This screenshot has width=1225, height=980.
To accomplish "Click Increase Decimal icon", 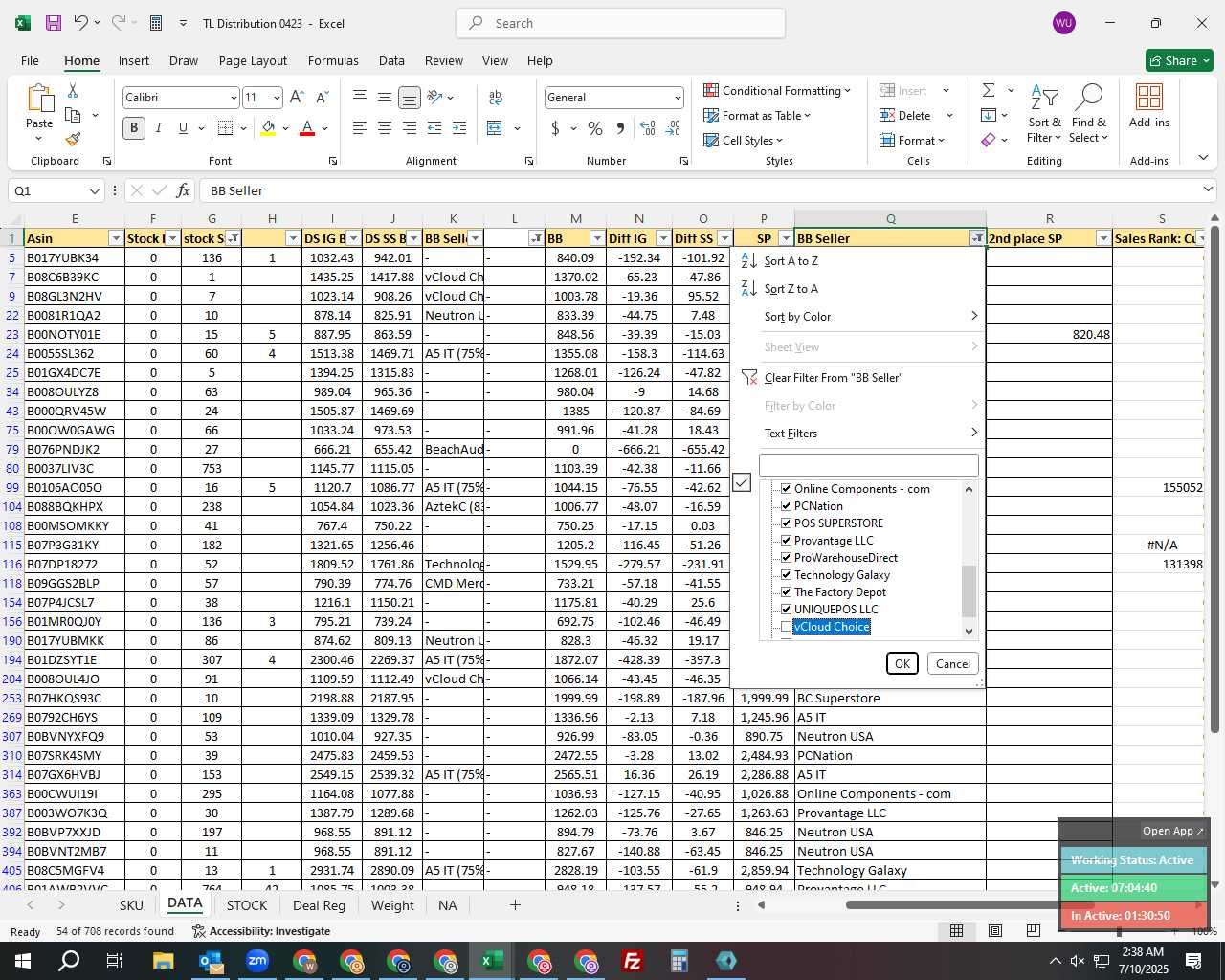I will point(648,127).
